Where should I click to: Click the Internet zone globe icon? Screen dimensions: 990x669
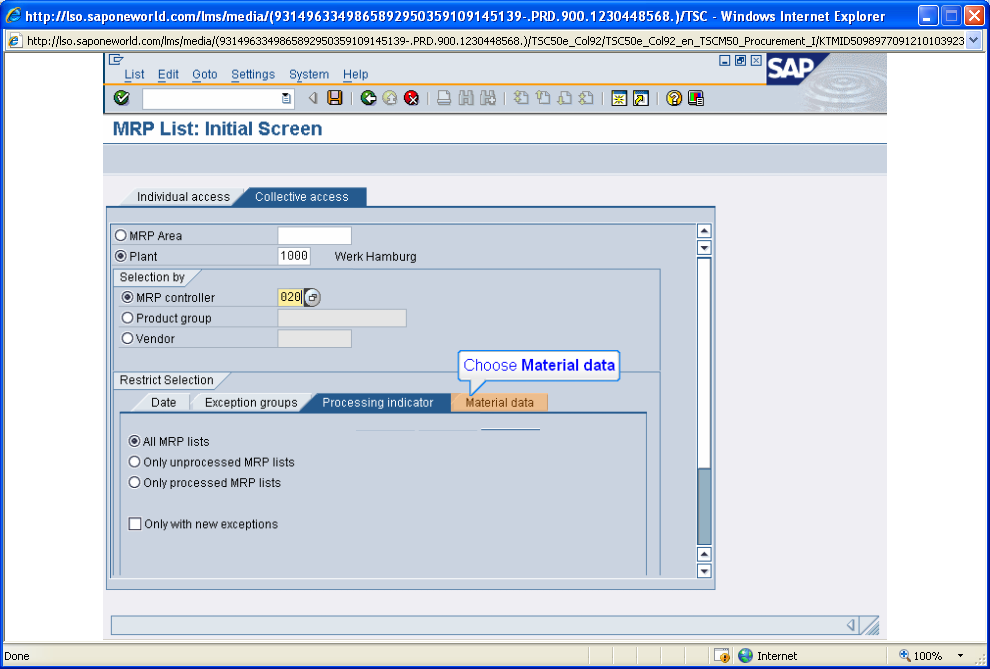click(746, 656)
